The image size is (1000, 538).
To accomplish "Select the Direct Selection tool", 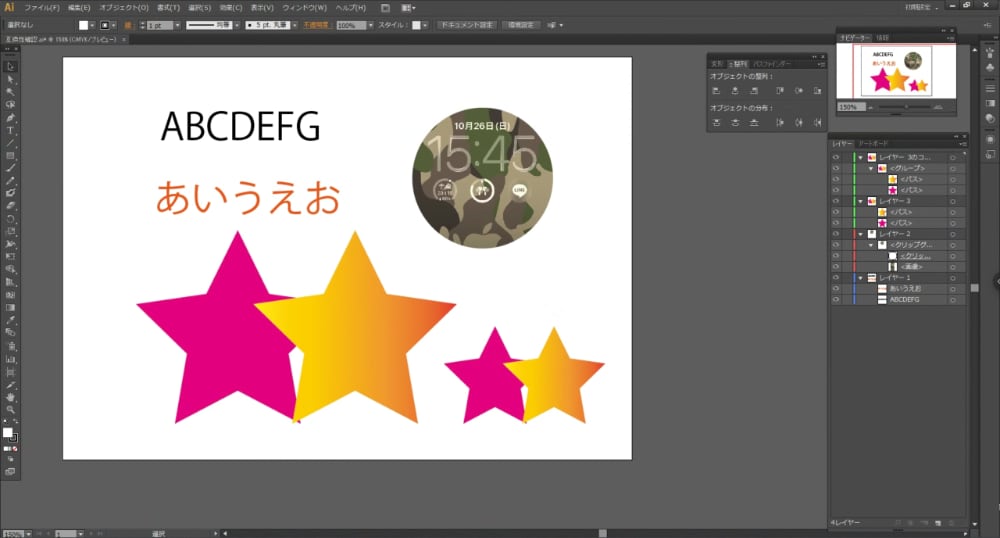I will click(11, 79).
